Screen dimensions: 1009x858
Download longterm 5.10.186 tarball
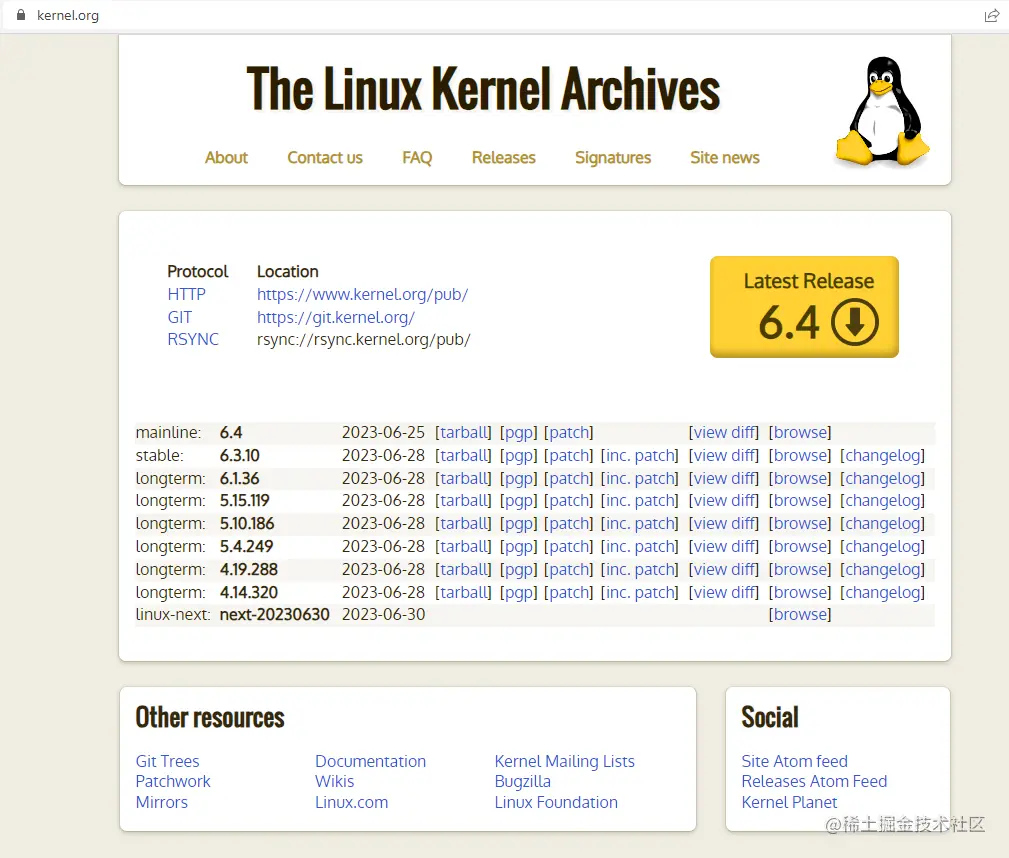(x=463, y=524)
